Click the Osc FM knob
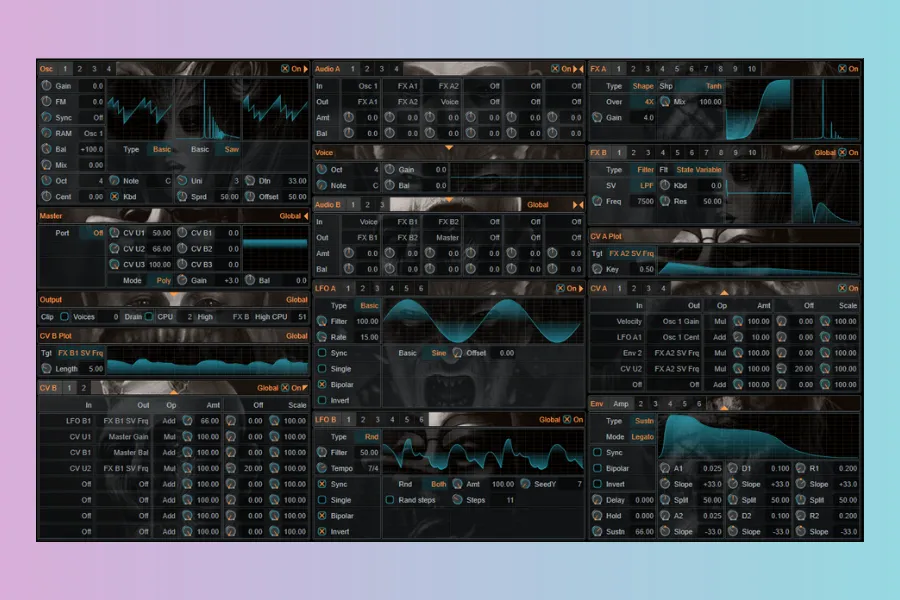Image resolution: width=900 pixels, height=600 pixels. pos(46,101)
